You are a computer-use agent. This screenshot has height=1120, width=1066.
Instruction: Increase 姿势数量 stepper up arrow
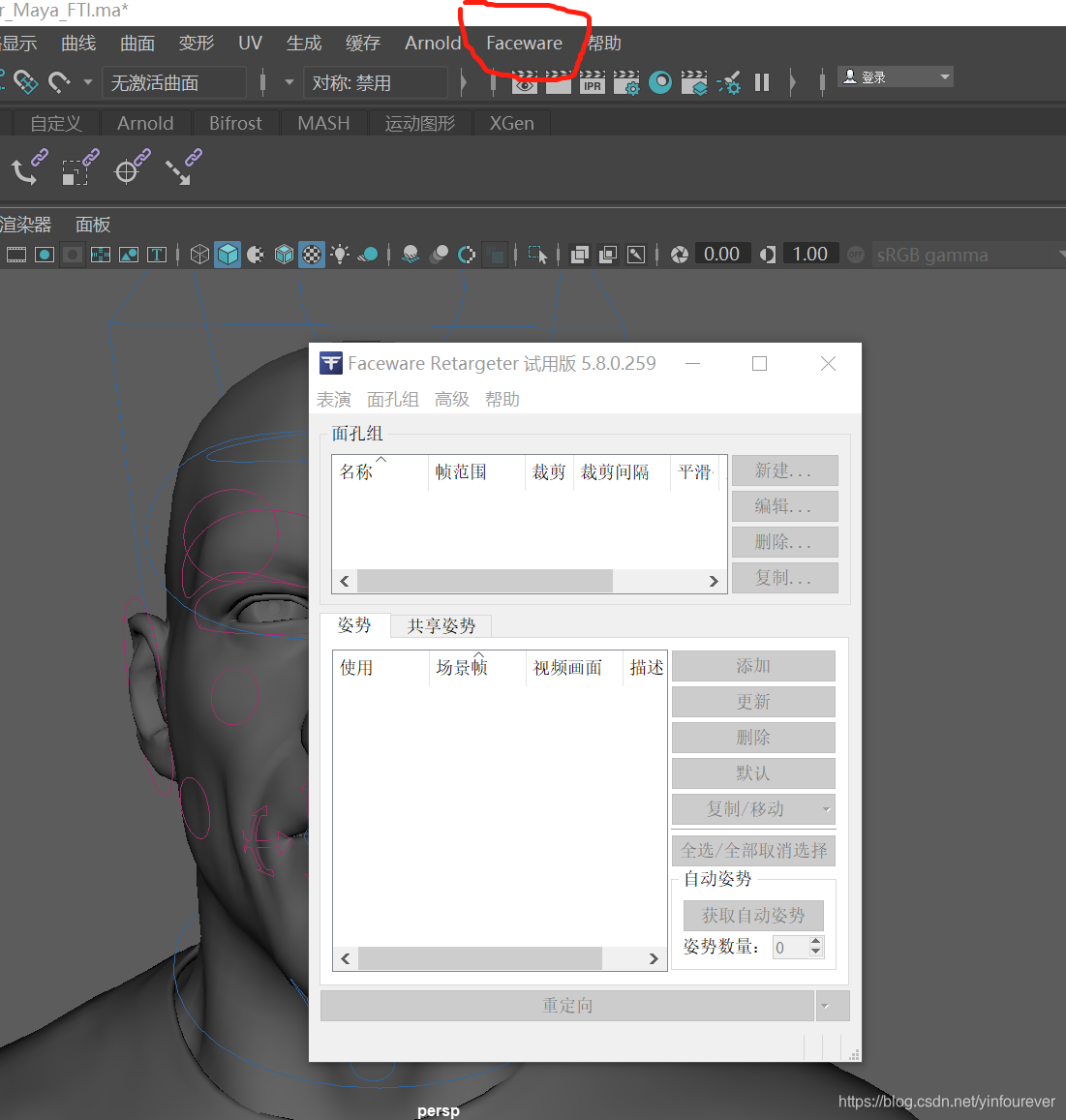coord(816,942)
